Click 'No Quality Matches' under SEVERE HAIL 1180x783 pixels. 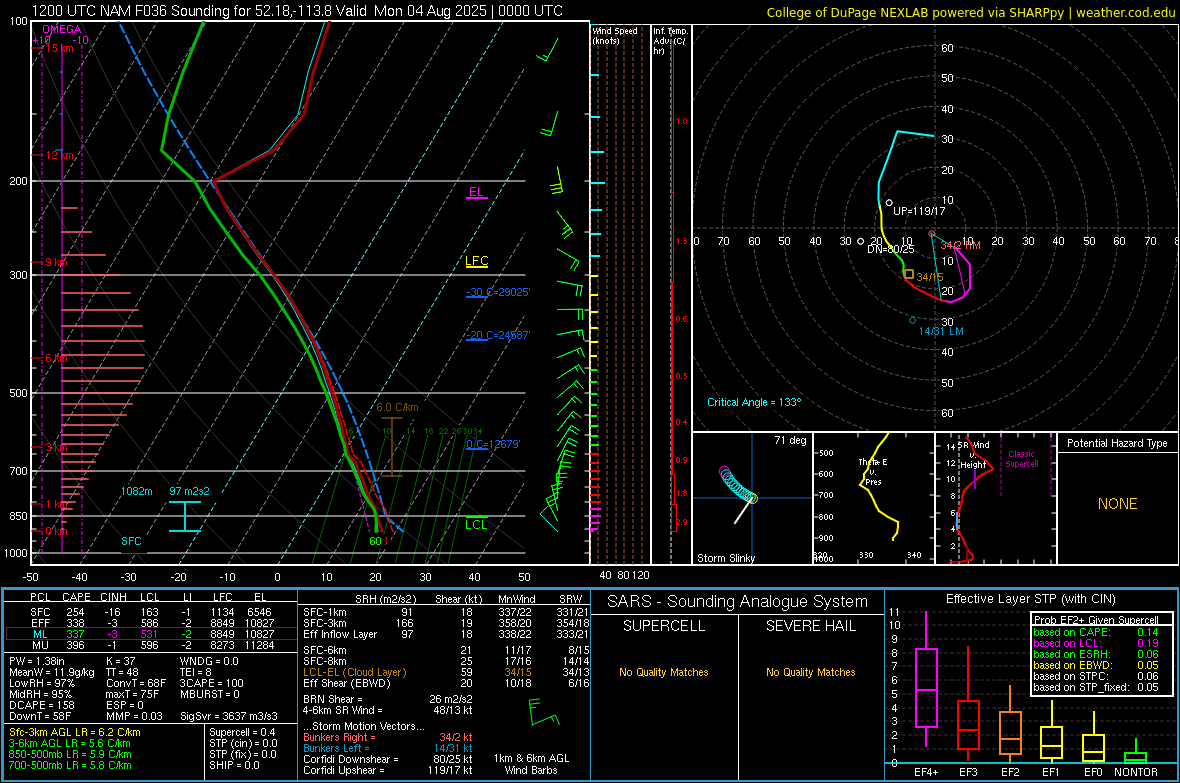point(810,672)
